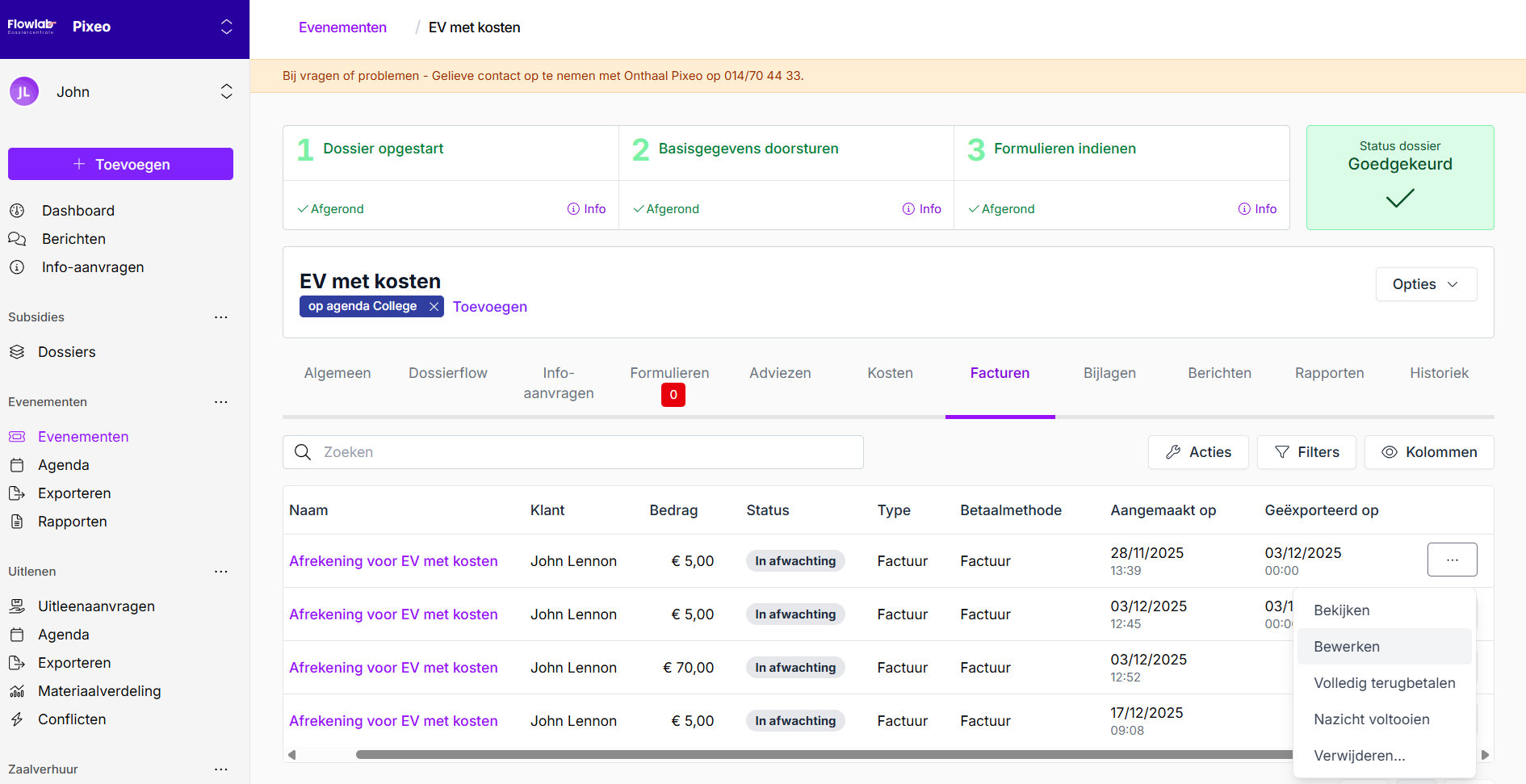Viewport: 1526px width, 784px height.
Task: Click the Zoeken search field
Action: click(573, 452)
